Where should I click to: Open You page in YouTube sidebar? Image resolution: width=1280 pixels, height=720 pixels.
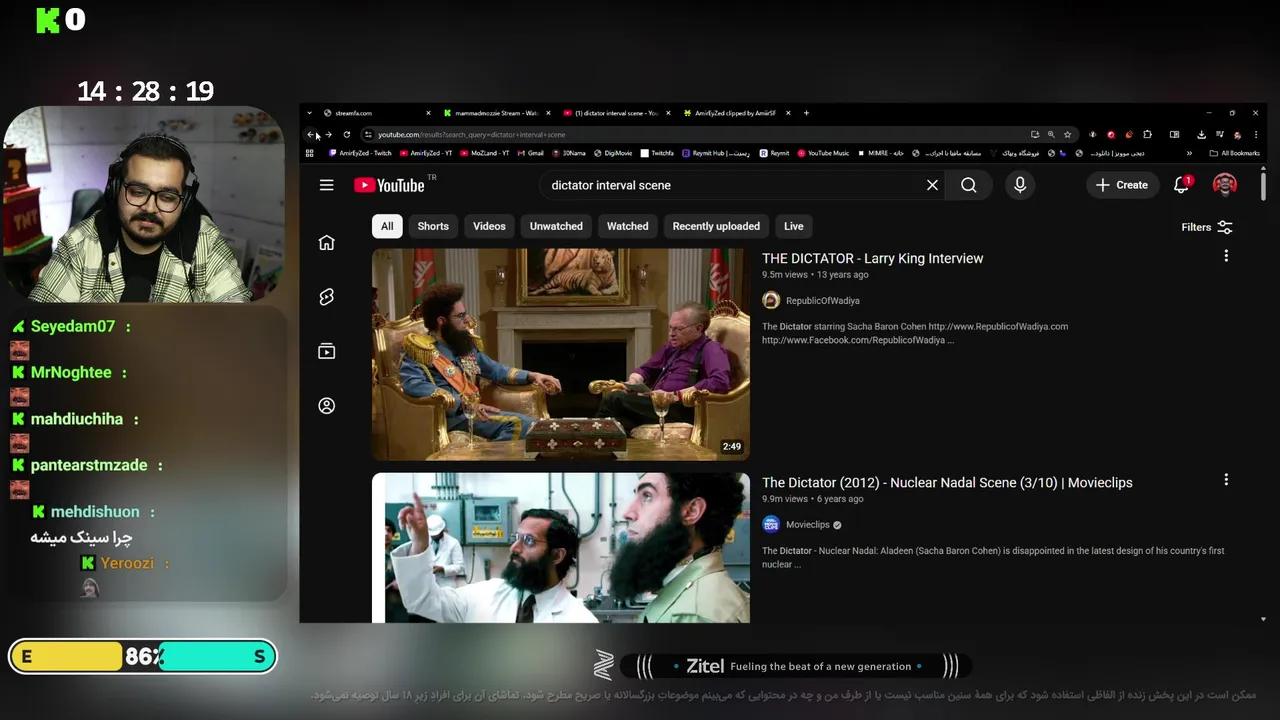[326, 406]
